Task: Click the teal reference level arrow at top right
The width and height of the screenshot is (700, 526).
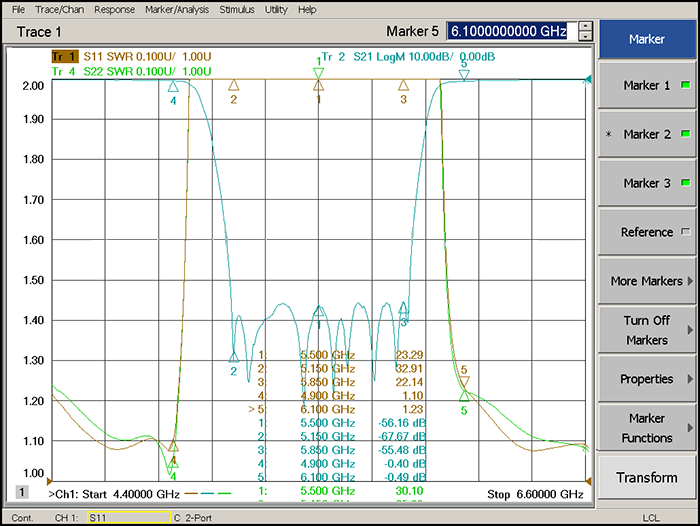Action: click(x=588, y=80)
